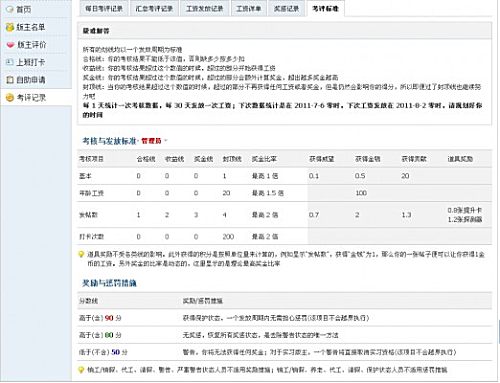The image size is (500, 383).
Task: Click the 首页 home icon in sidebar
Action: click(x=10, y=9)
